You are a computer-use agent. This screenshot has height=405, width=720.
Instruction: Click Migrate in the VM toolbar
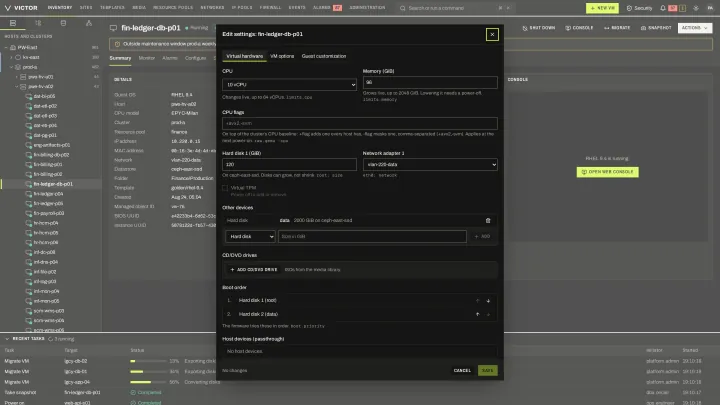click(x=617, y=28)
